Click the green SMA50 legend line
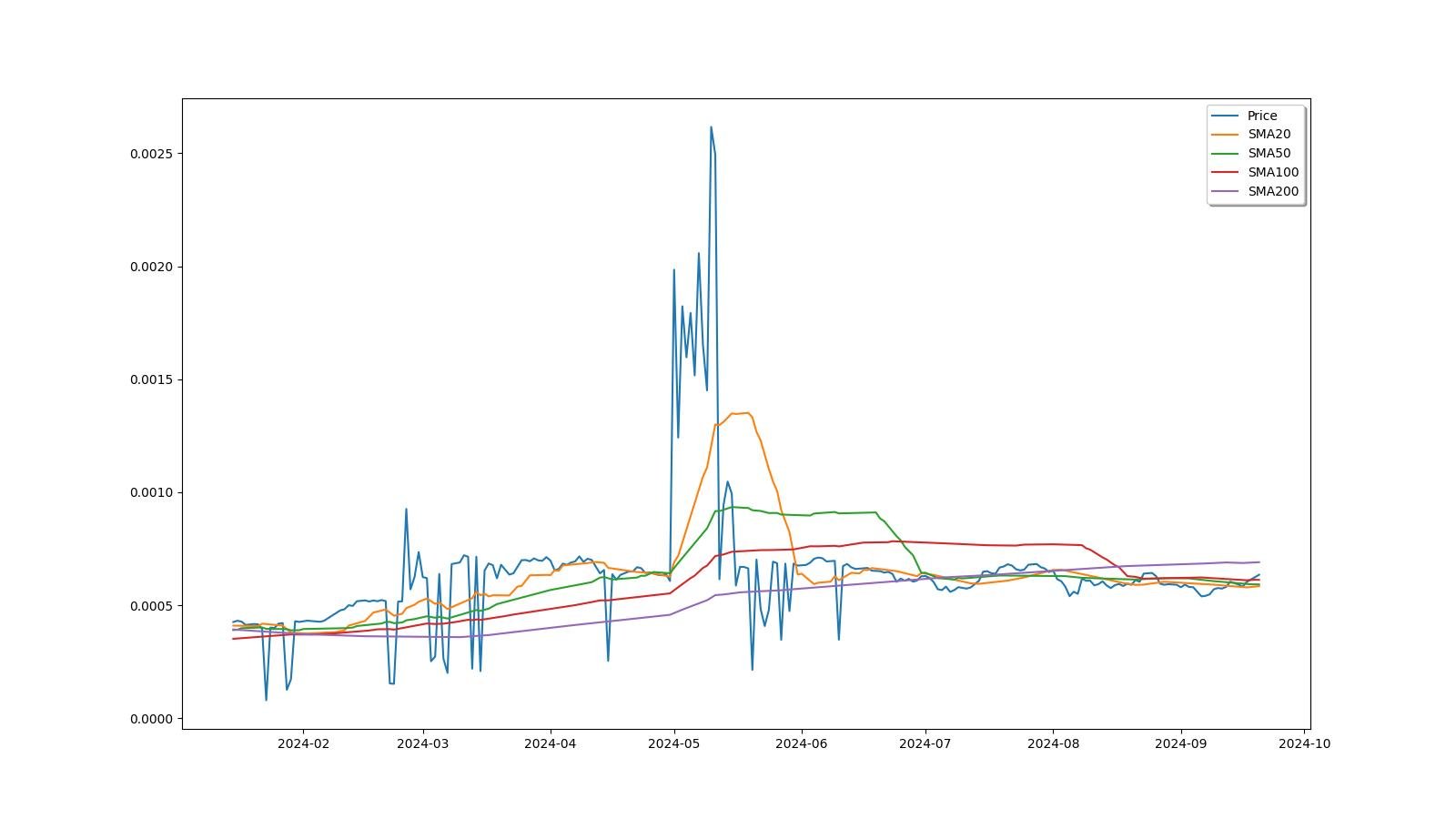1456x819 pixels. [x=1226, y=154]
